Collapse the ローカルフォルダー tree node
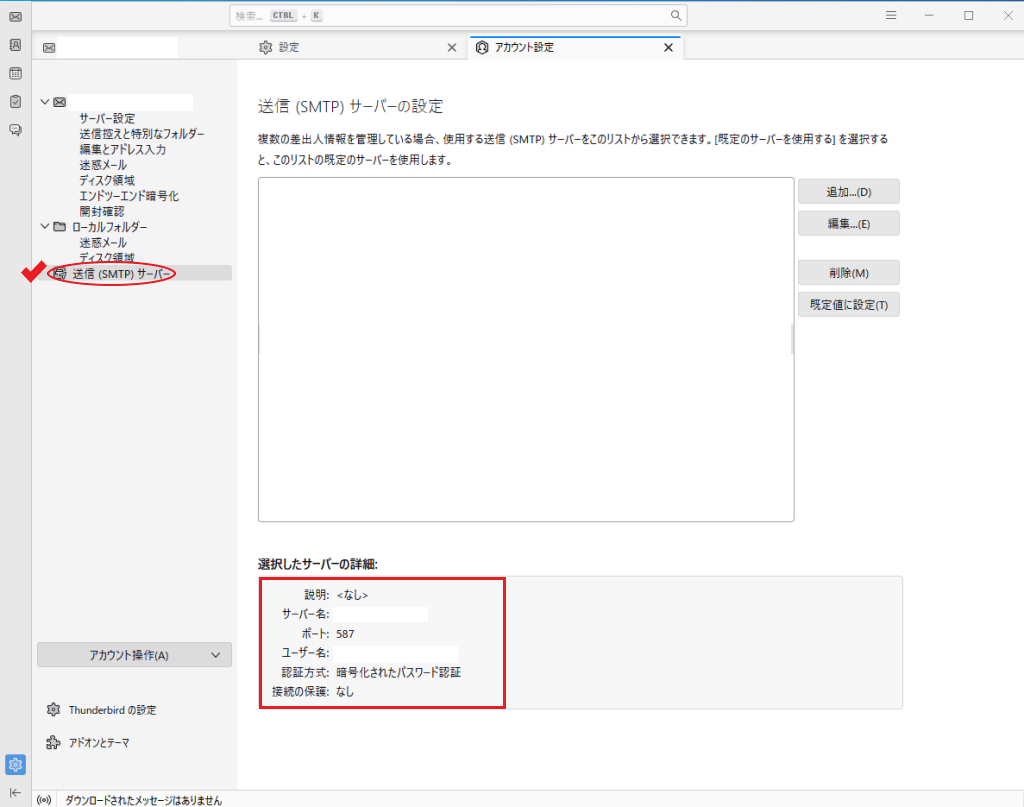 coord(45,227)
